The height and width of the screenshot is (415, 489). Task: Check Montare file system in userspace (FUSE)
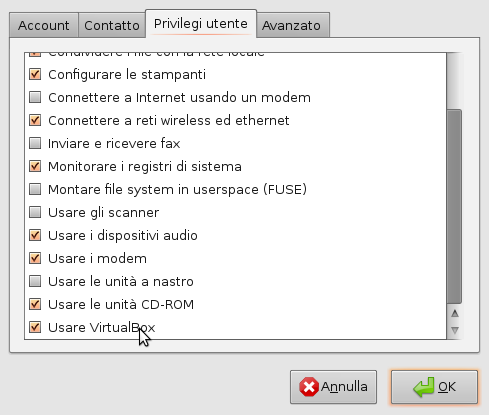(35, 189)
